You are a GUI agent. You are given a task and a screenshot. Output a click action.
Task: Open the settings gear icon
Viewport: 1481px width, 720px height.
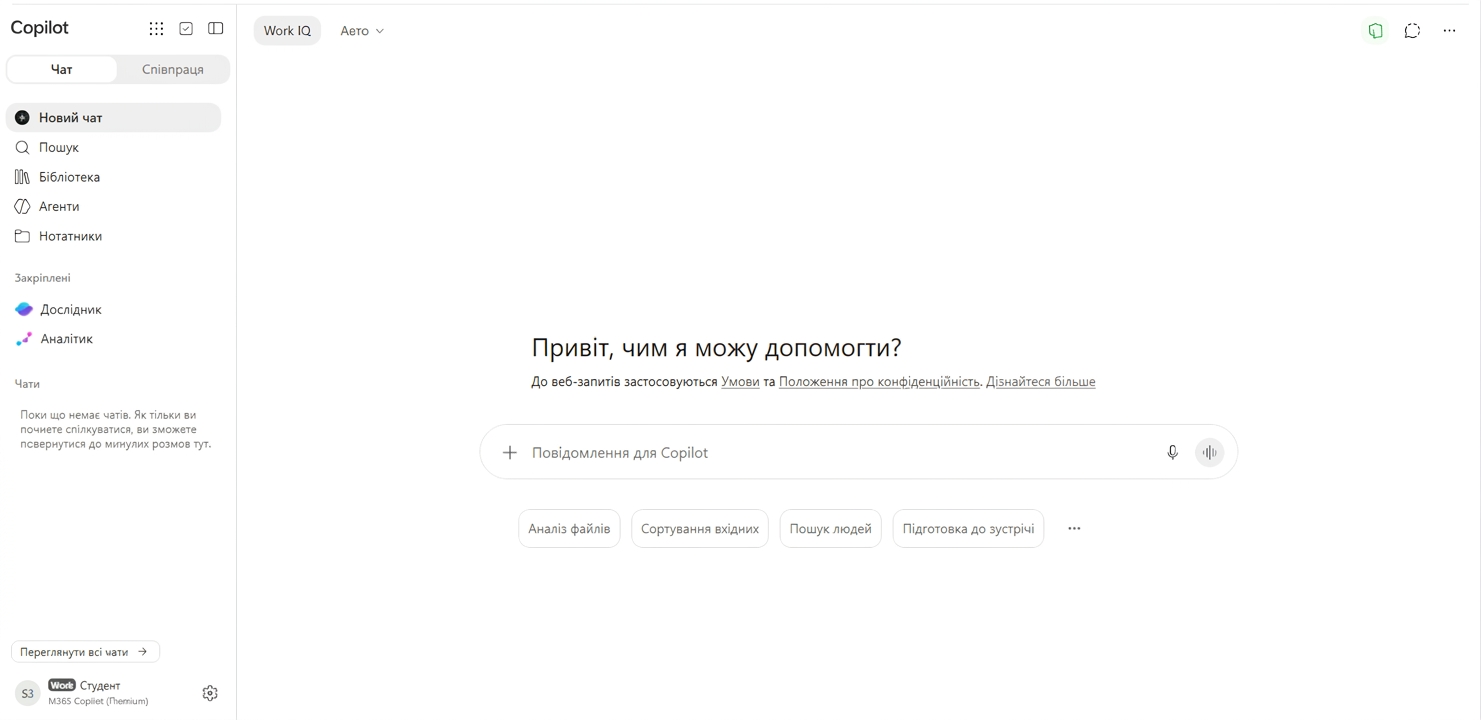pos(210,693)
